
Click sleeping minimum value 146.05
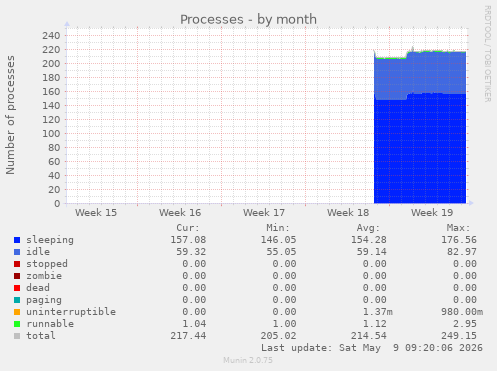(278, 240)
